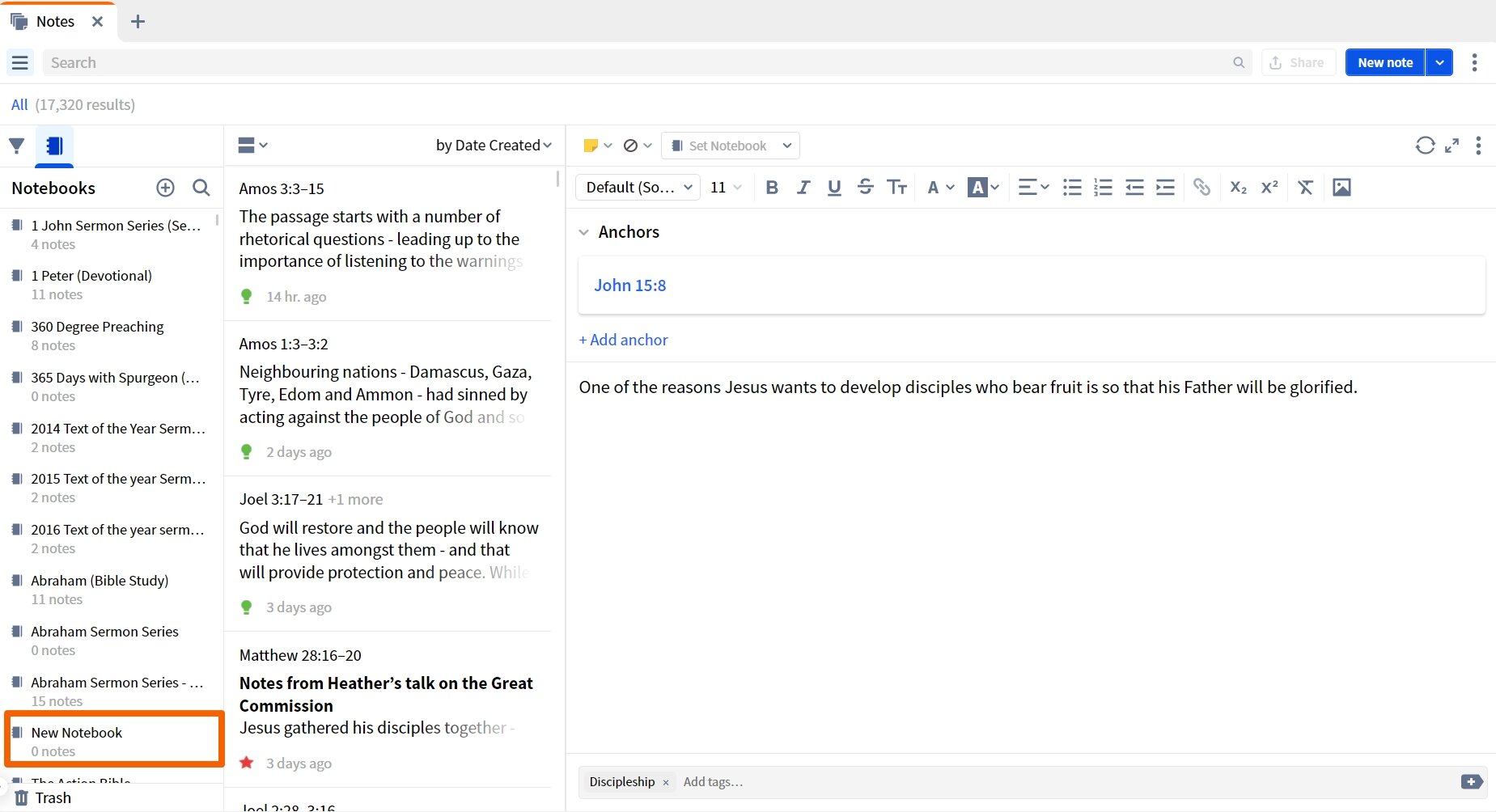This screenshot has width=1496, height=812.
Task: Change sort order by Date Created
Action: (x=494, y=146)
